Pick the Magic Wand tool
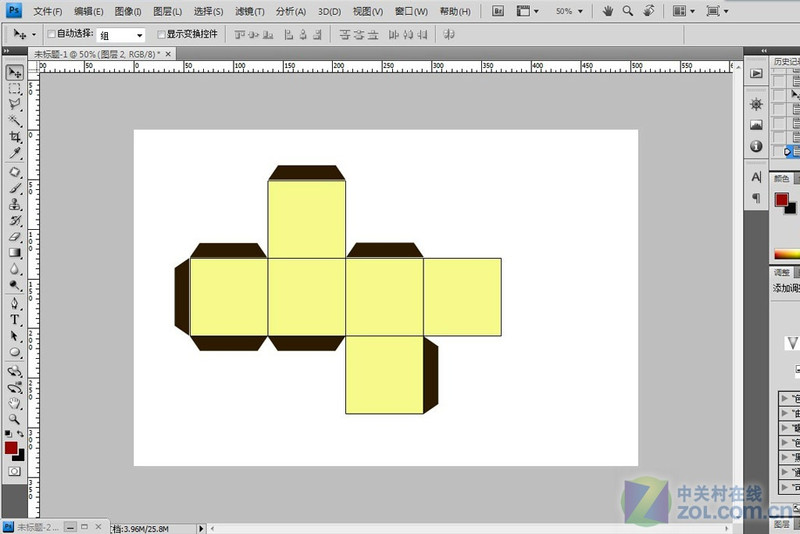Viewport: 800px width, 534px height. coord(15,121)
